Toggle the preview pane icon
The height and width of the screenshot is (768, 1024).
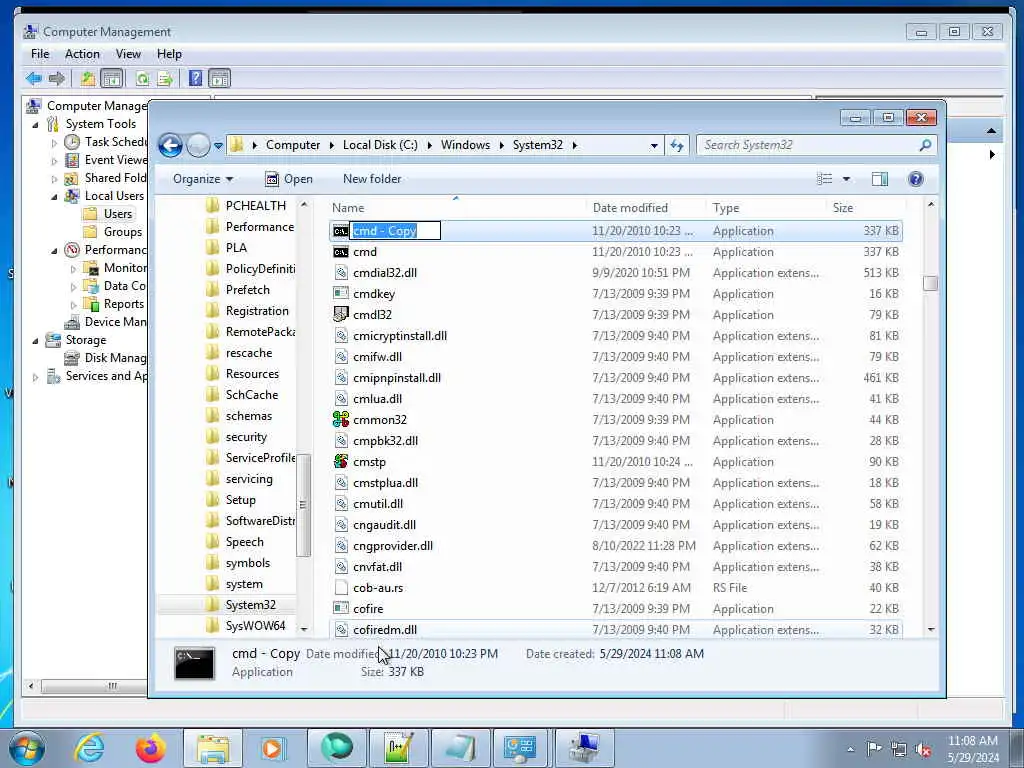(x=880, y=179)
